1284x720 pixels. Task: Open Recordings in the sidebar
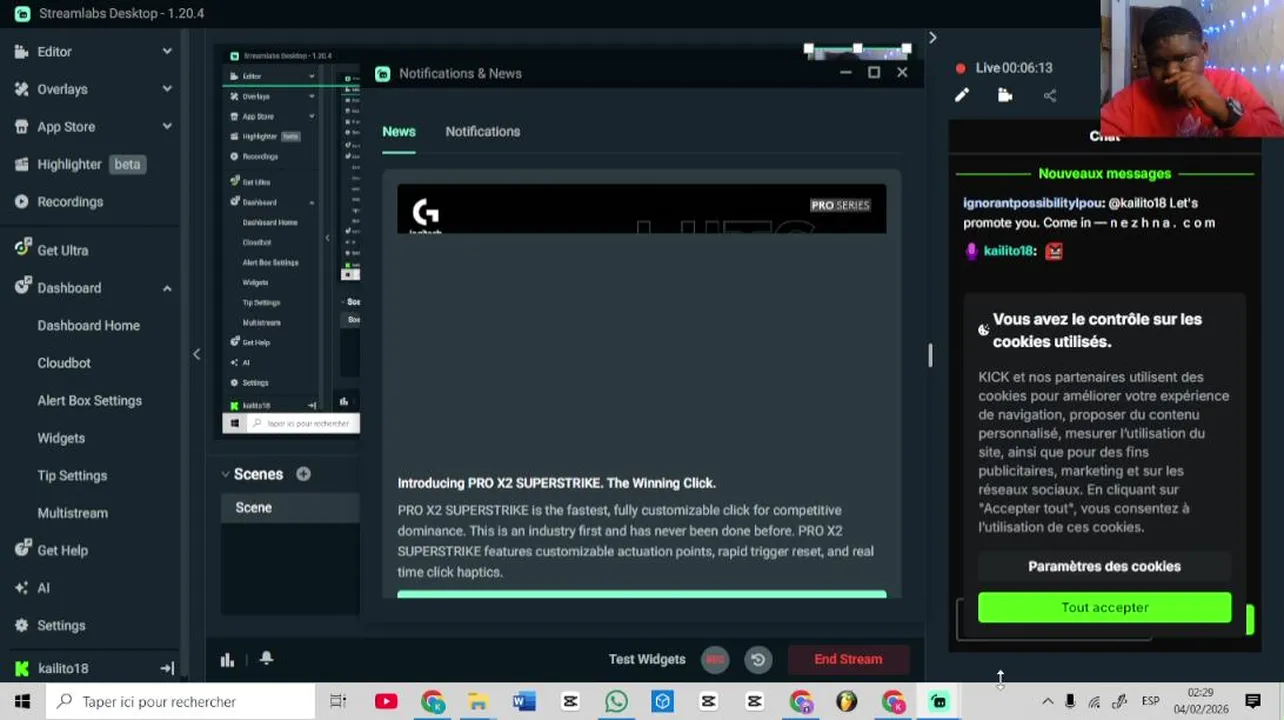click(70, 202)
